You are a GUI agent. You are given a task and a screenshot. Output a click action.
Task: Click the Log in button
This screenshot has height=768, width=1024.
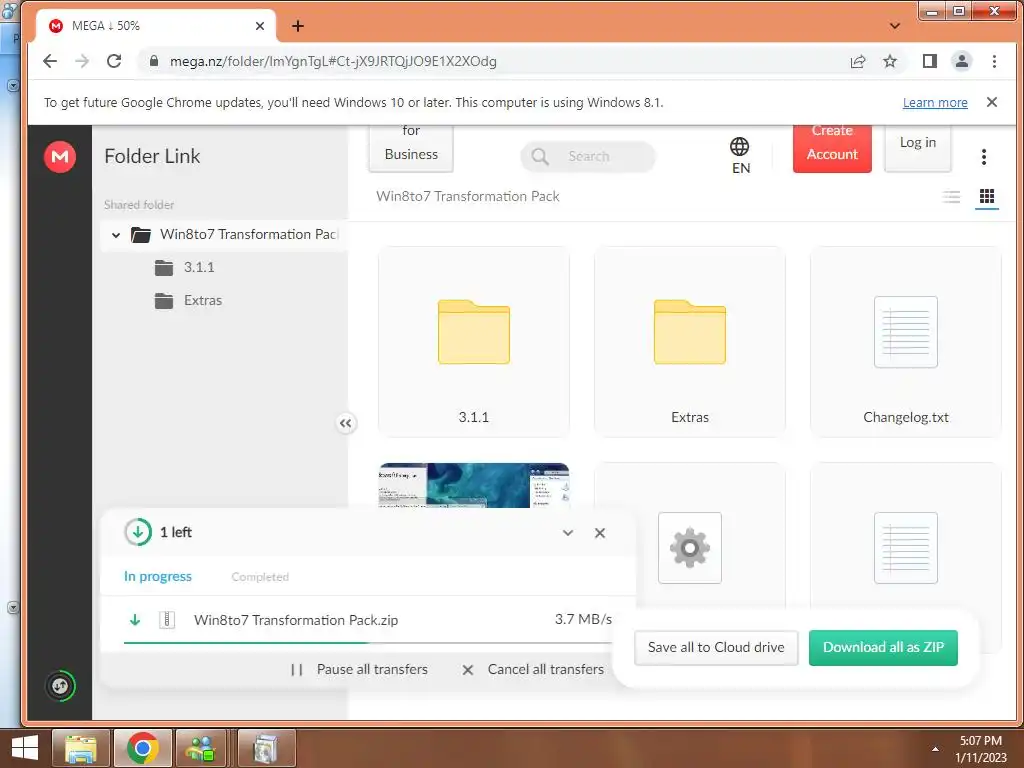(918, 148)
